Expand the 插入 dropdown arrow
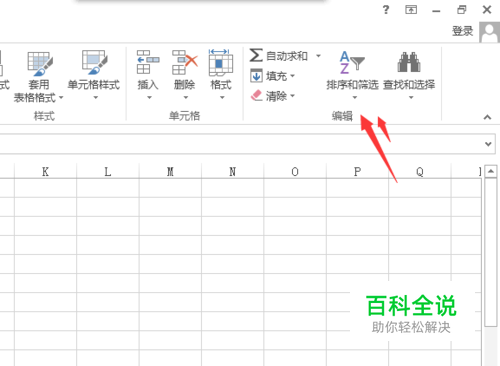 (149, 98)
